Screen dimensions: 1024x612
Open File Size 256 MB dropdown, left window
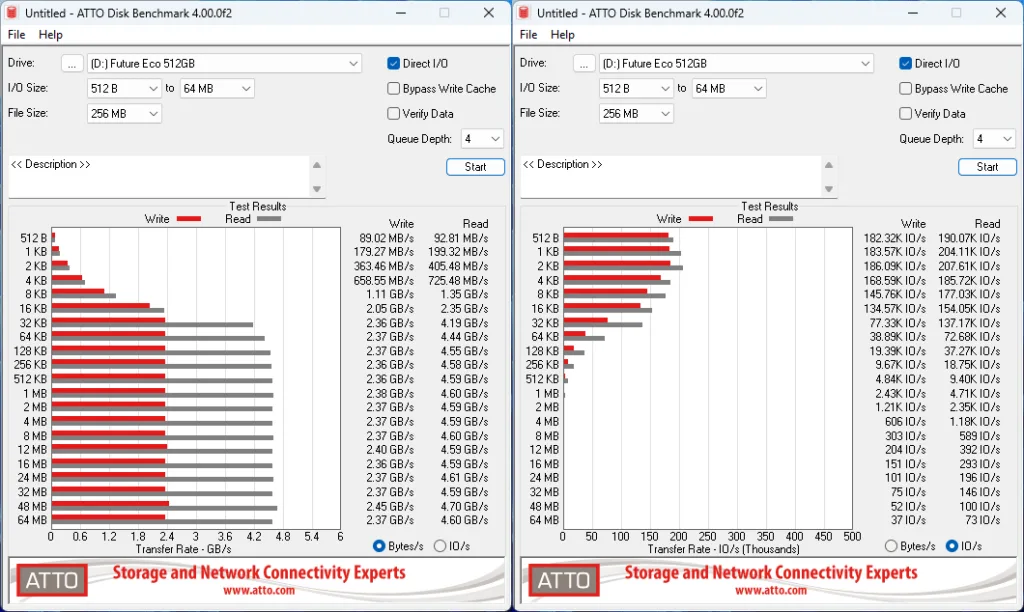(124, 113)
